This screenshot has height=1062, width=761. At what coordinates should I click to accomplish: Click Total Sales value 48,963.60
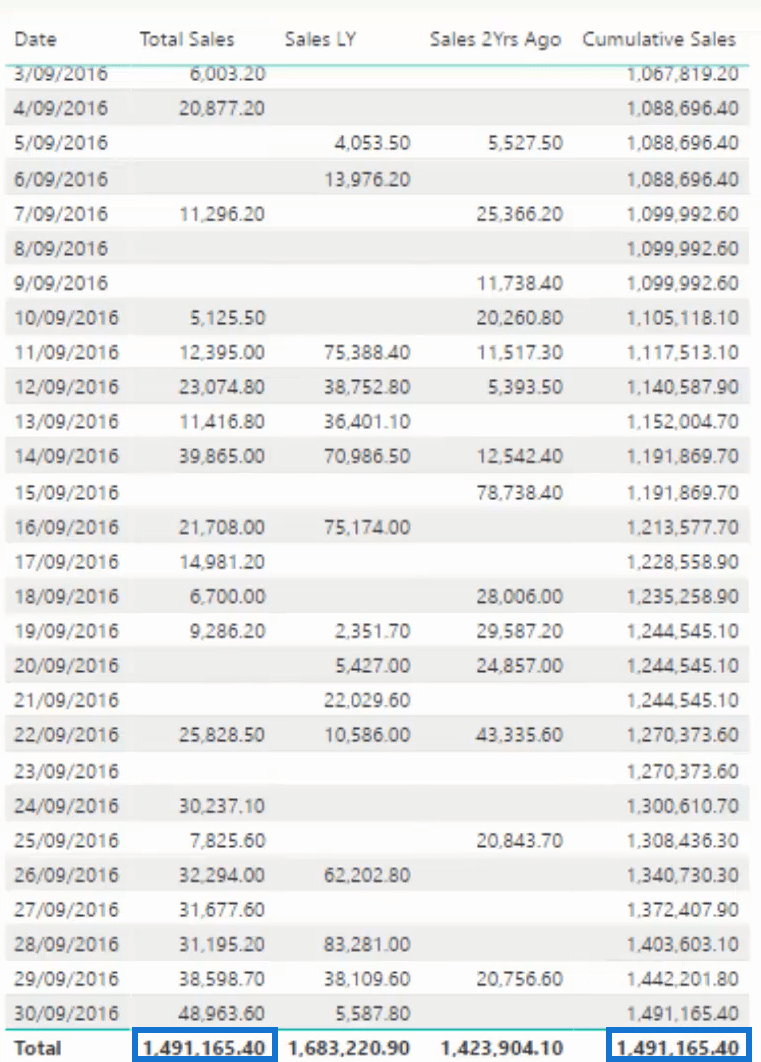coord(221,1013)
